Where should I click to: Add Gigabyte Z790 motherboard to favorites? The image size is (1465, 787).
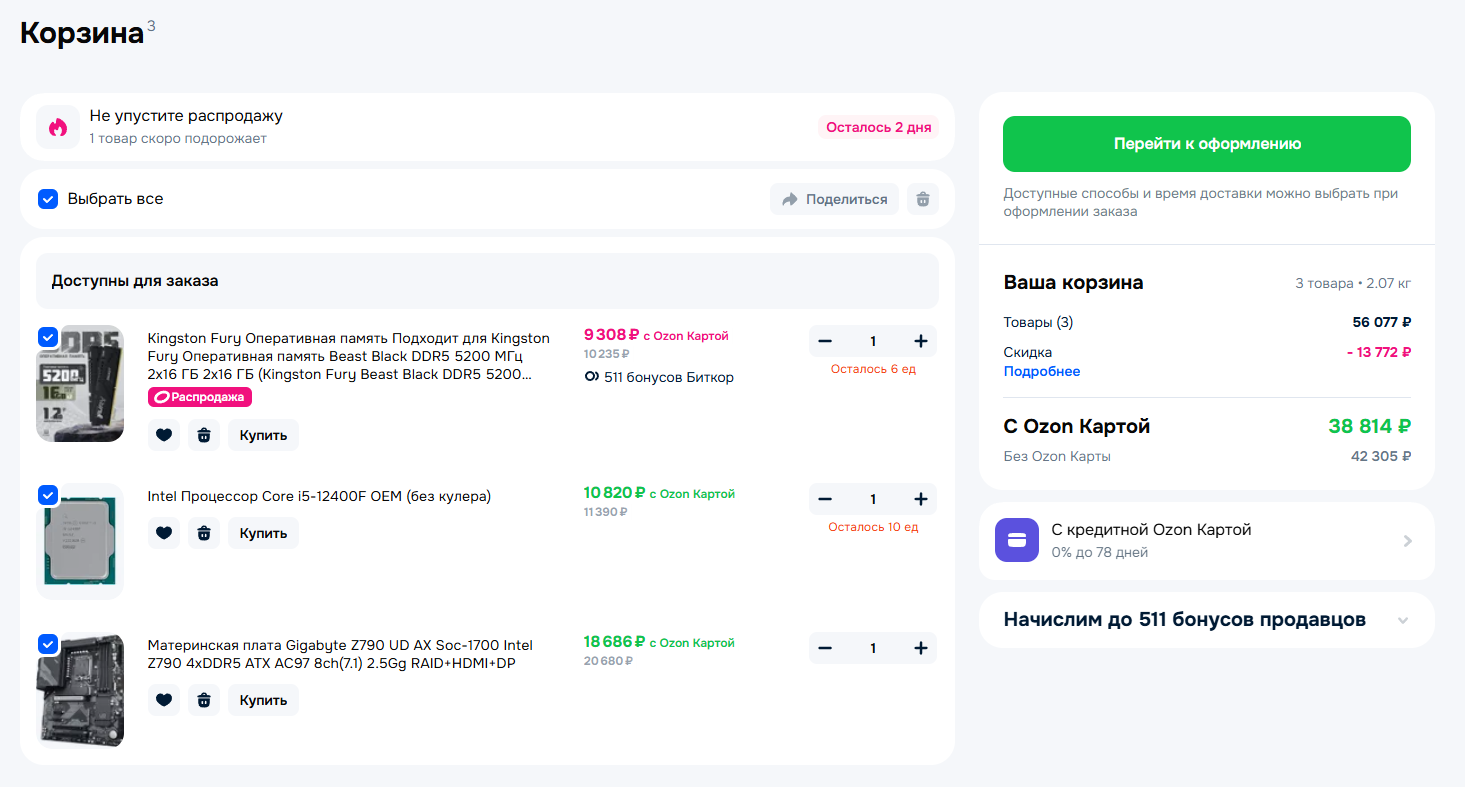click(164, 700)
